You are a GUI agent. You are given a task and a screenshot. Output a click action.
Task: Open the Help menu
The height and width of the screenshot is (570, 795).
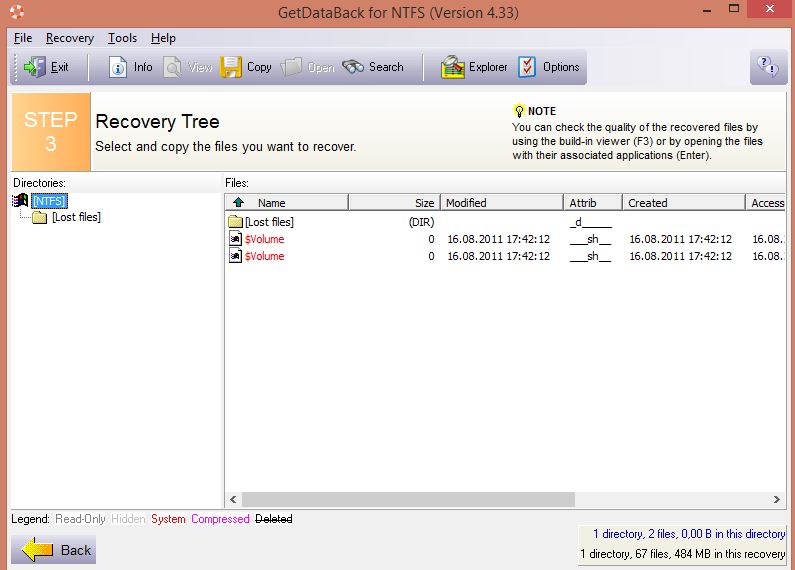[x=163, y=38]
